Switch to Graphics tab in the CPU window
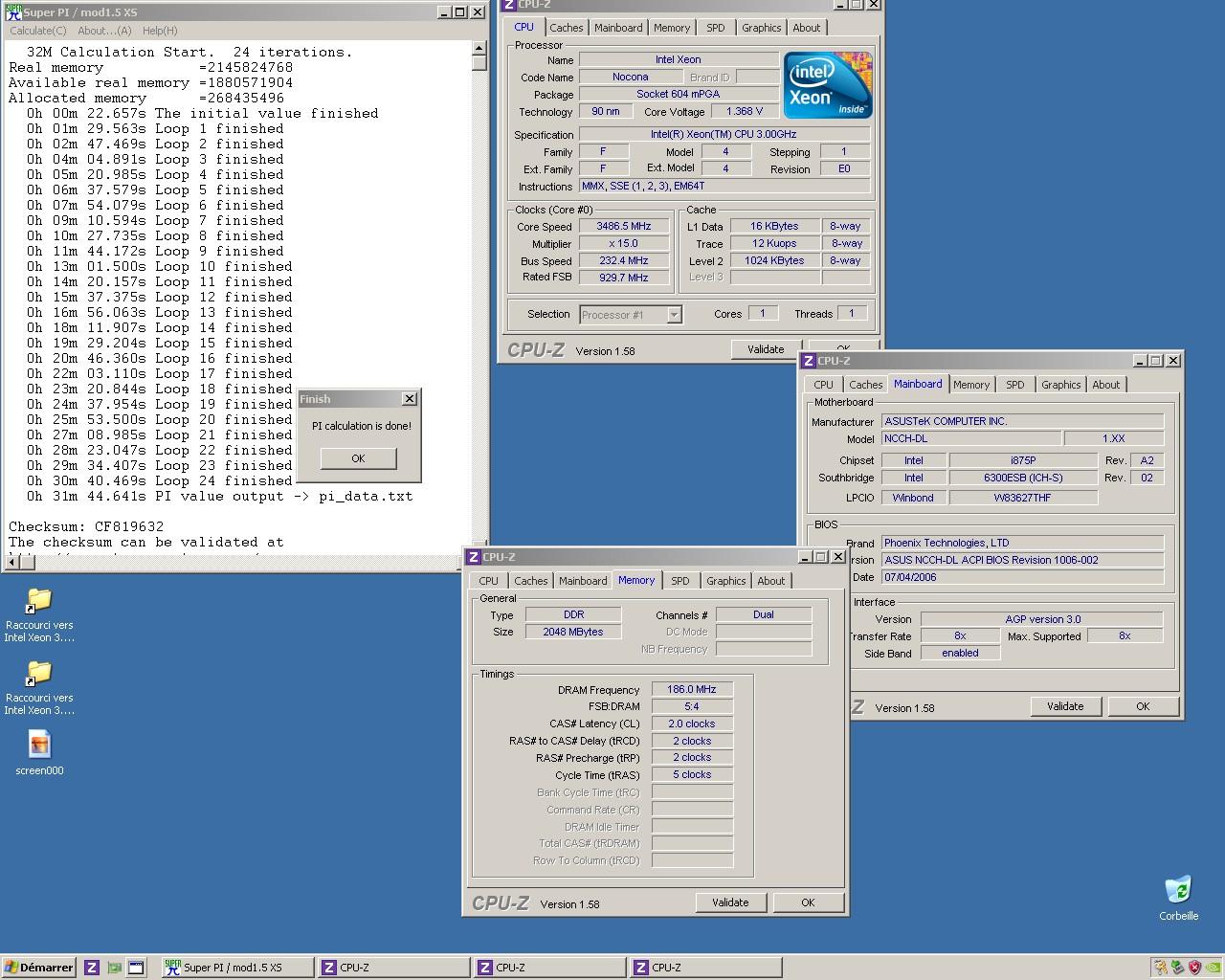The image size is (1225, 980). (x=762, y=28)
